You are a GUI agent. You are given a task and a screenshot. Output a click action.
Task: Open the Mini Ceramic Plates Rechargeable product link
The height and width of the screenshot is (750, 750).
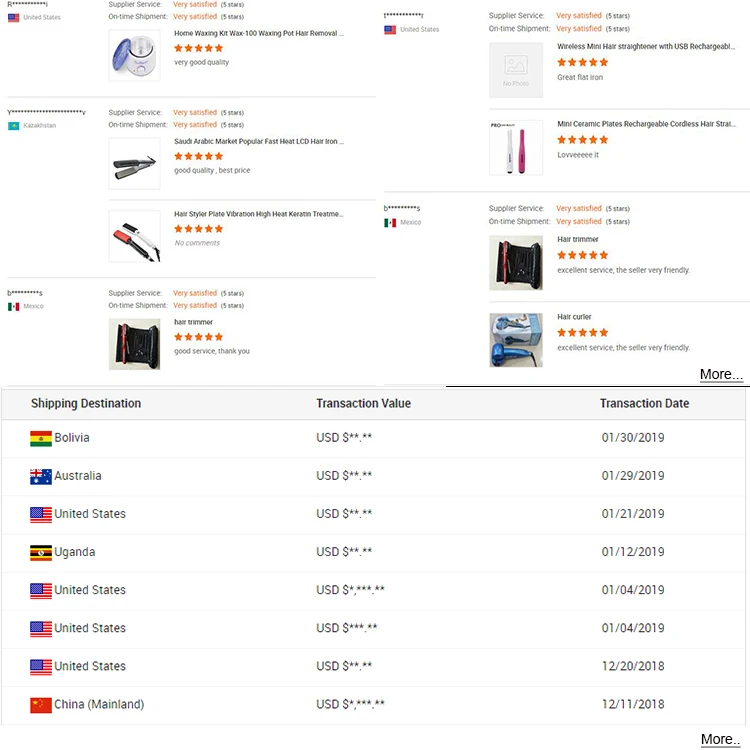coord(648,124)
